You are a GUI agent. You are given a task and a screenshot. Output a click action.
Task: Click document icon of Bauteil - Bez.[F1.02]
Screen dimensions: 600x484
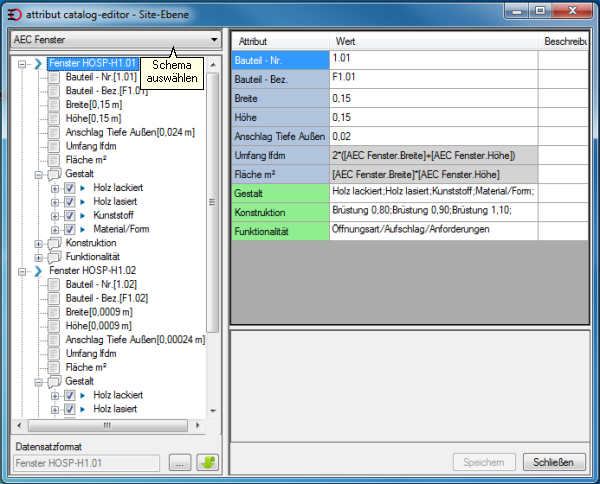coord(54,298)
